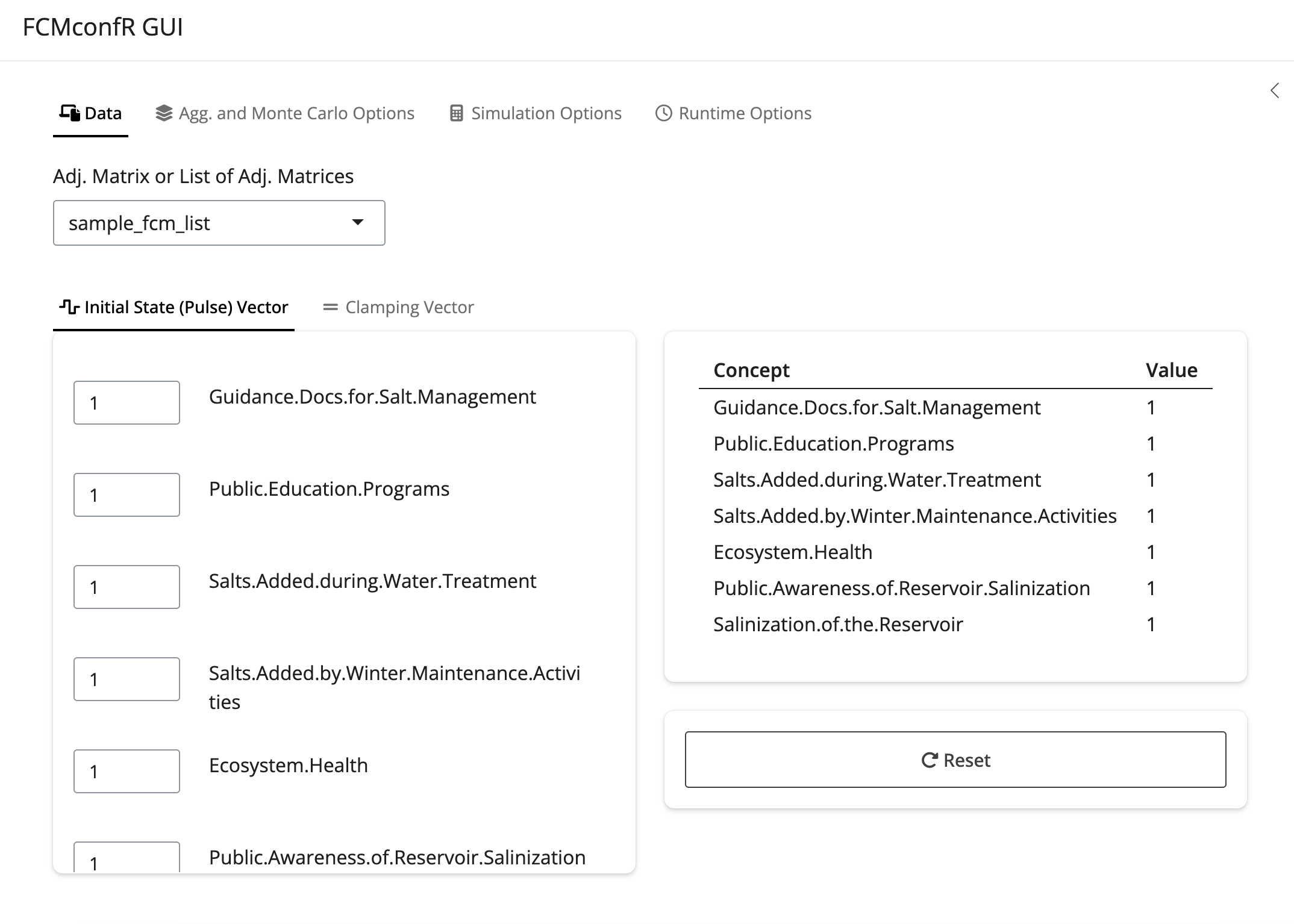
Task: Click the FCMconfR GUI title
Action: tap(102, 27)
